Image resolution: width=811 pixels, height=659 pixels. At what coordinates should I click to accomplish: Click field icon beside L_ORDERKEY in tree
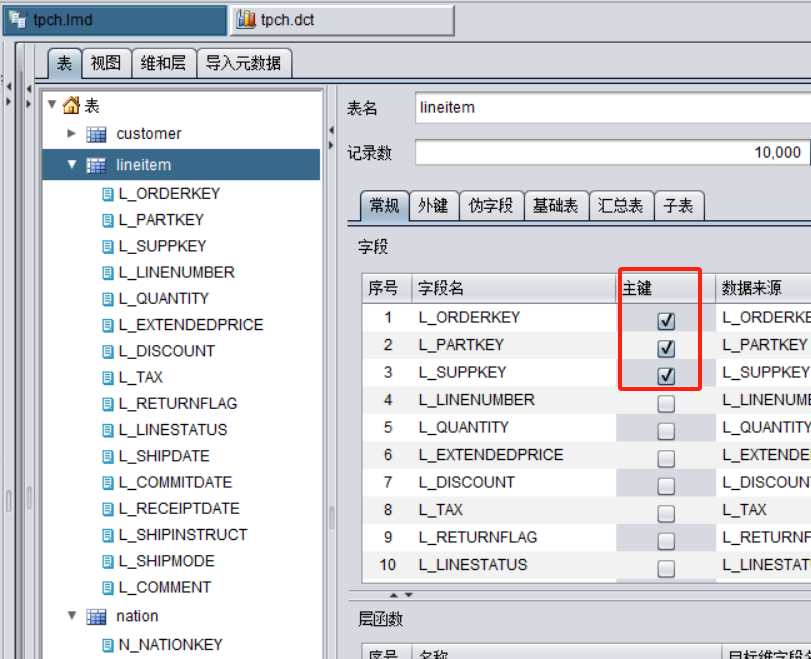pyautogui.click(x=108, y=194)
